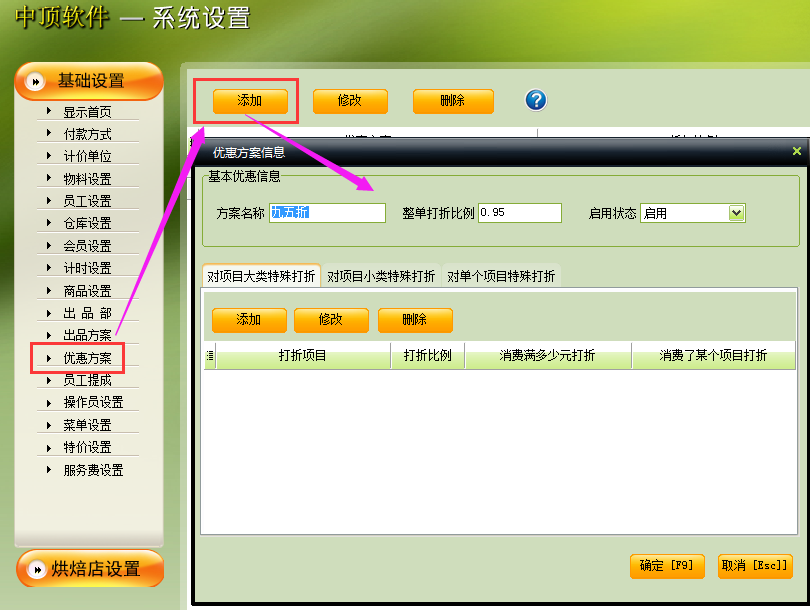Click the 确定 [F9] button
This screenshot has height=610, width=810.
click(x=667, y=565)
